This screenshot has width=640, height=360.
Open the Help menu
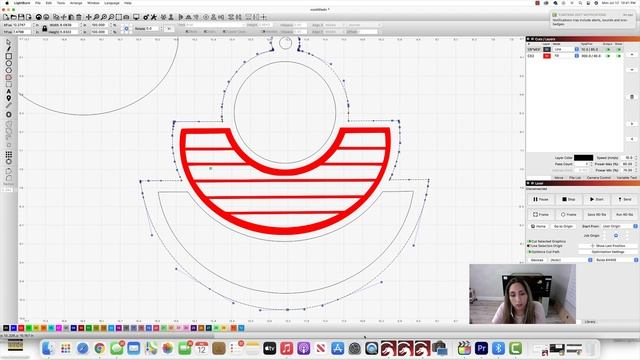tap(128, 3)
